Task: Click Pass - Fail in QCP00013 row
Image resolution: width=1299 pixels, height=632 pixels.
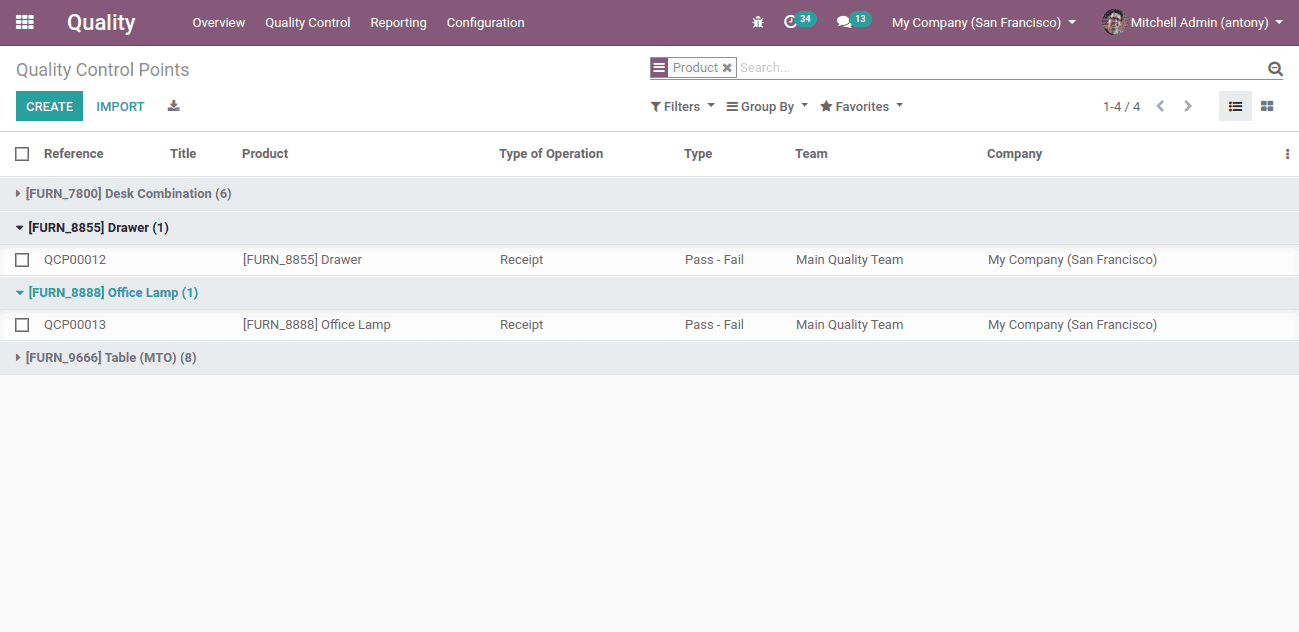Action: tap(714, 325)
